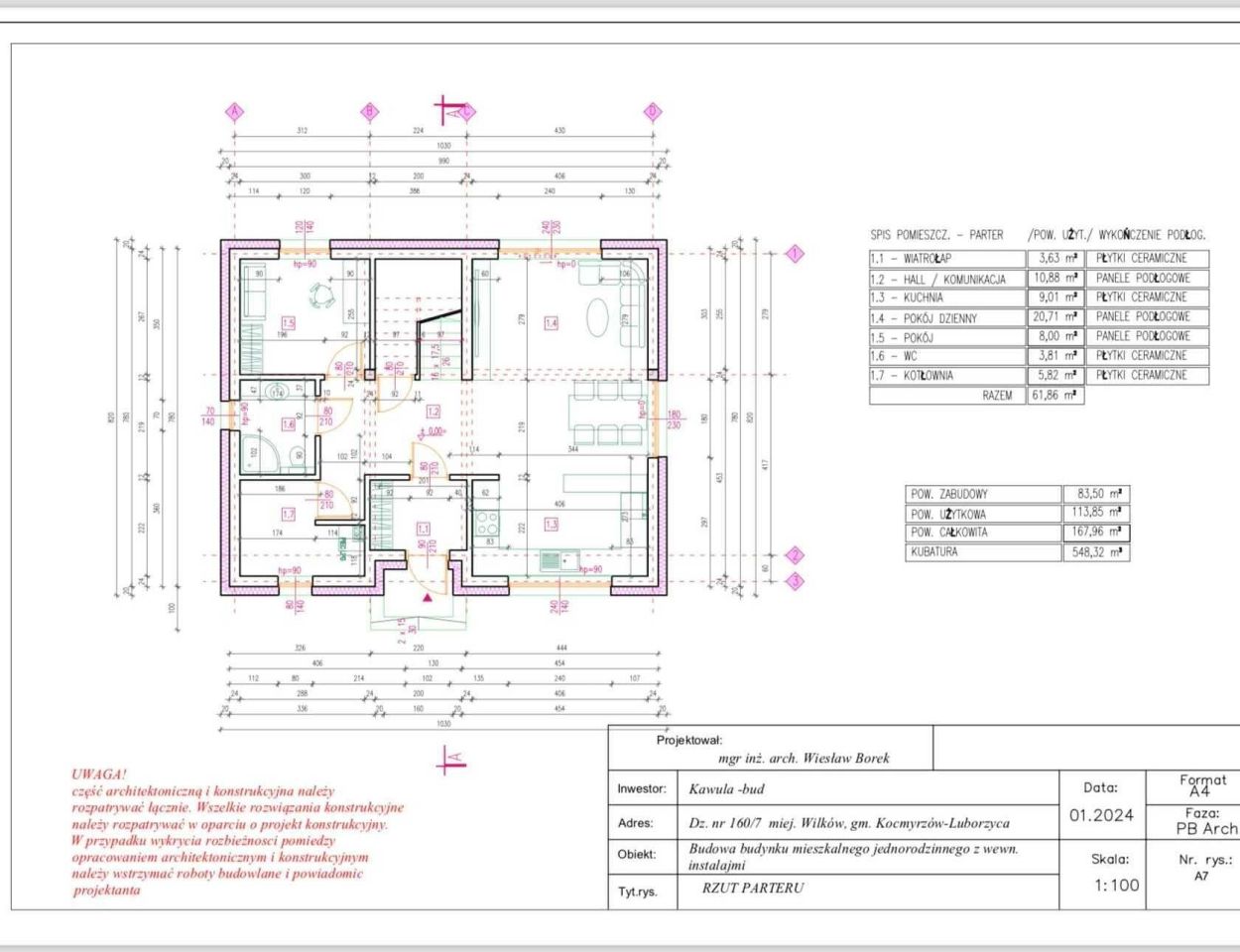This screenshot has width=1240, height=952.
Task: Click the '1.2 - HALL / KOMUNIKACJA' table row
Action: (1039, 279)
